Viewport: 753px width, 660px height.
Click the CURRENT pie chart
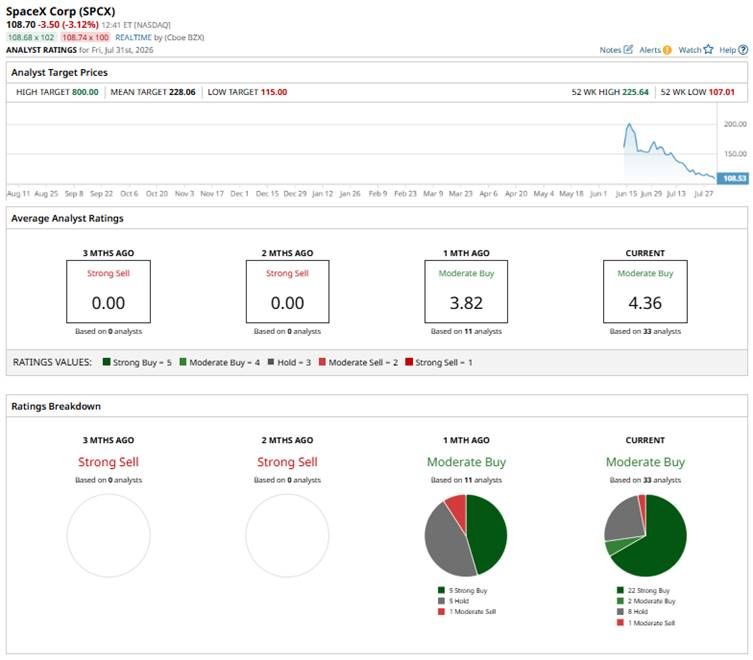(x=645, y=535)
